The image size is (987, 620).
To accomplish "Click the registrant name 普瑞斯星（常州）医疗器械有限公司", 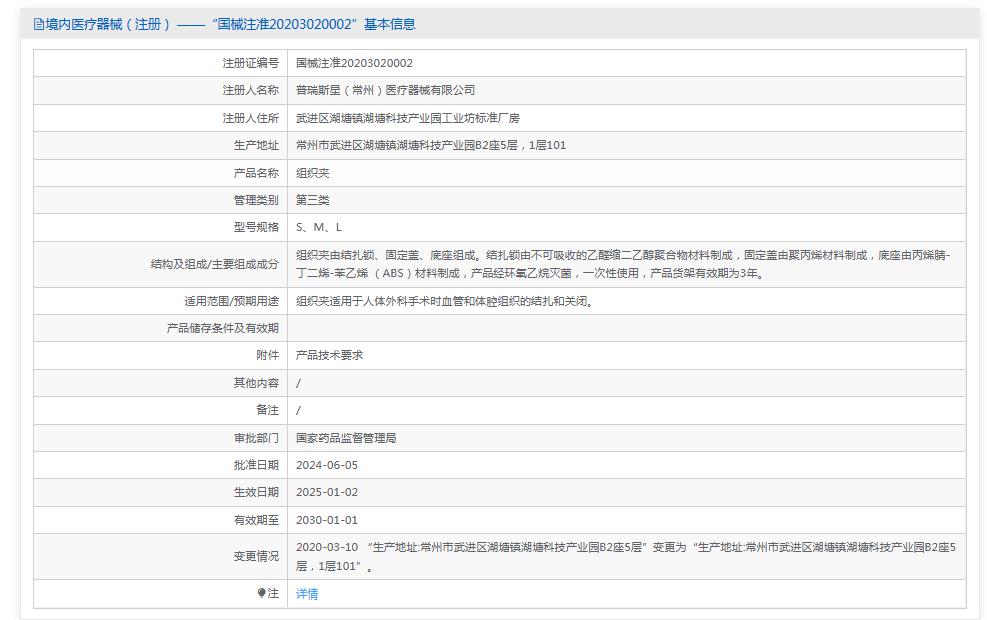I will pyautogui.click(x=385, y=91).
